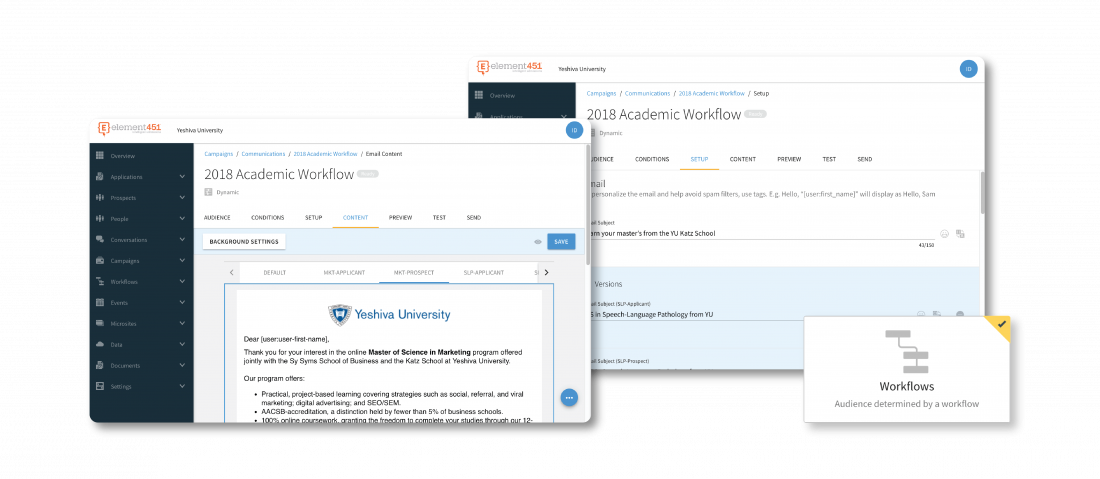
Task: Click front window vertical scrollbar
Action: click(588, 205)
